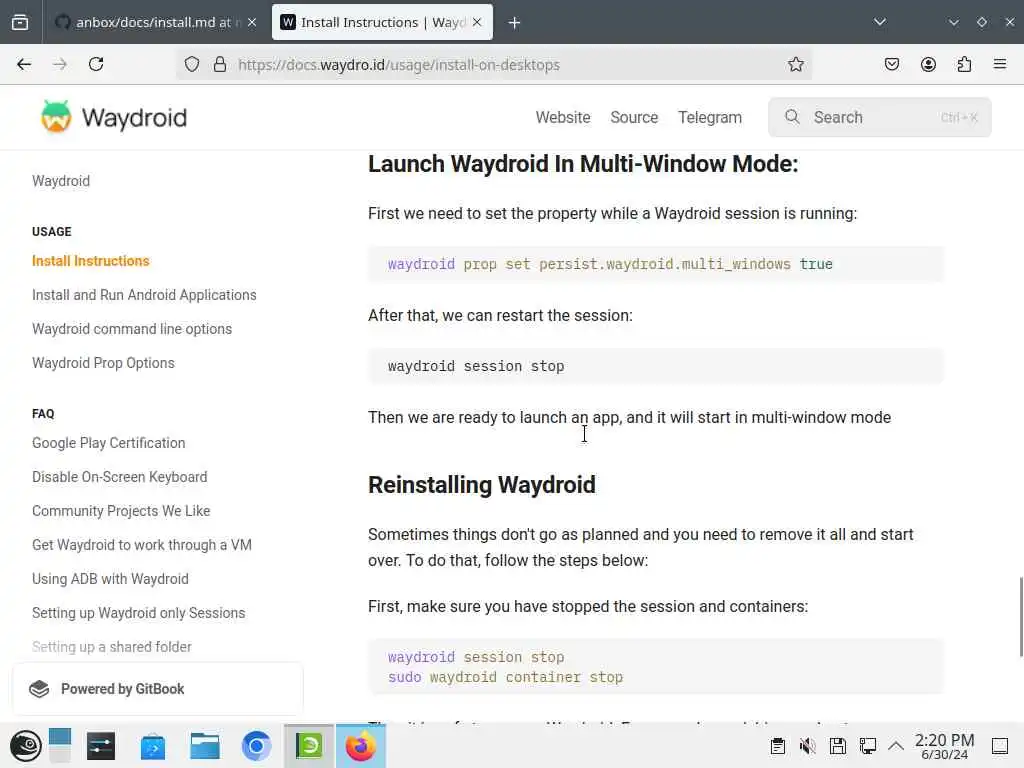
Task: Open the system settings taskbar icon
Action: tap(101, 746)
